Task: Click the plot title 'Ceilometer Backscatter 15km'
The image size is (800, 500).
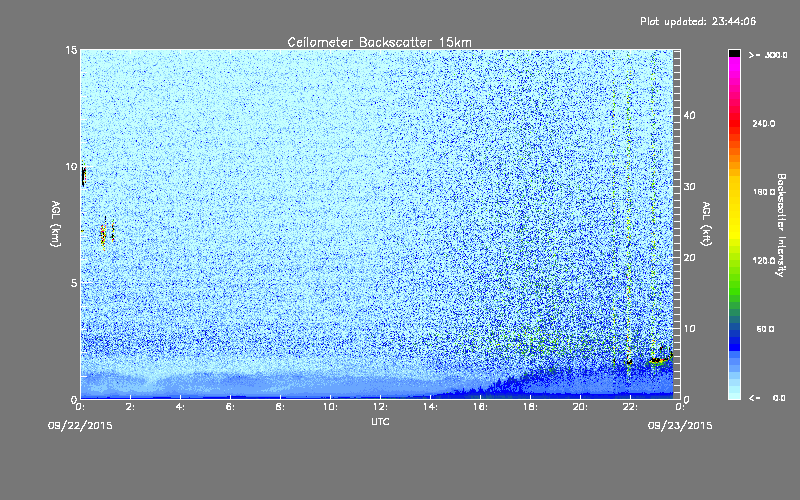Action: (379, 42)
